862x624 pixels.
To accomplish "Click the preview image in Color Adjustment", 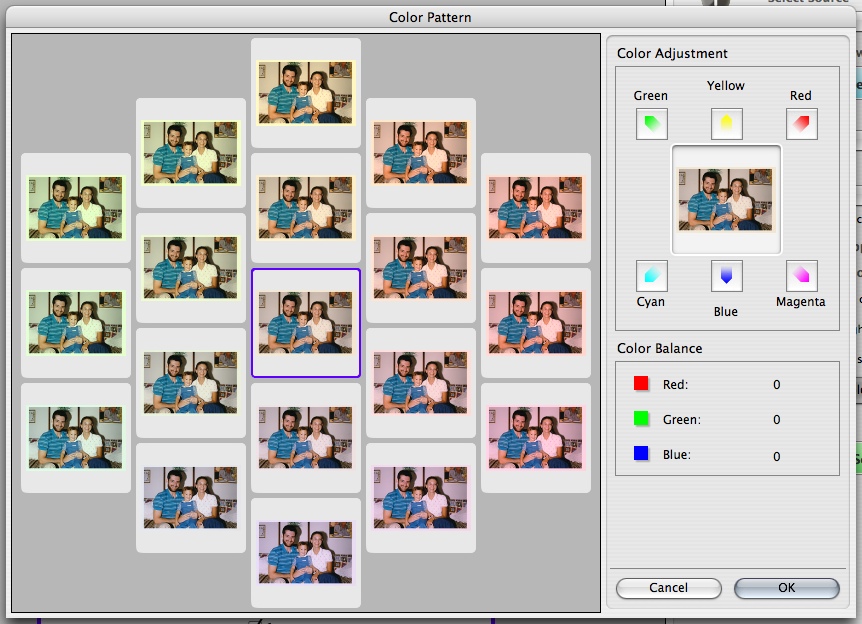I will click(726, 199).
